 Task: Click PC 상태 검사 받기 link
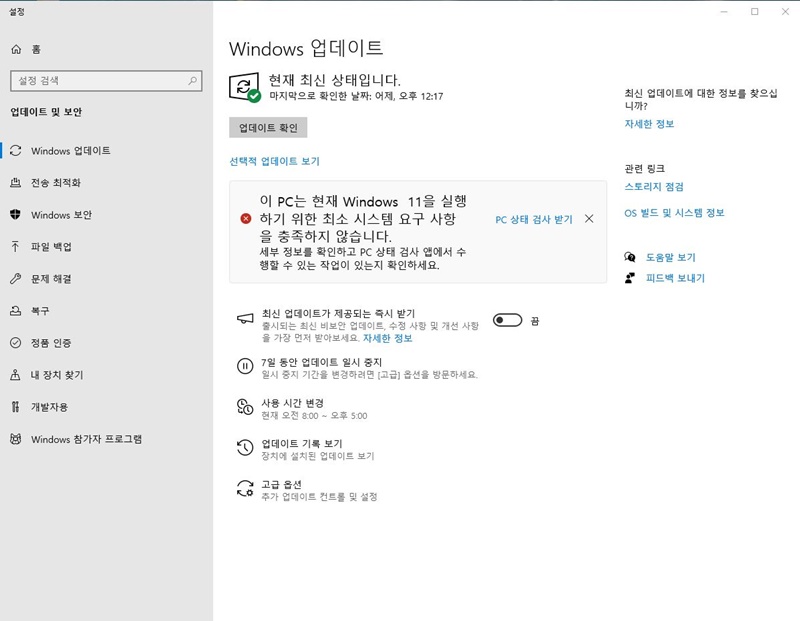(534, 219)
